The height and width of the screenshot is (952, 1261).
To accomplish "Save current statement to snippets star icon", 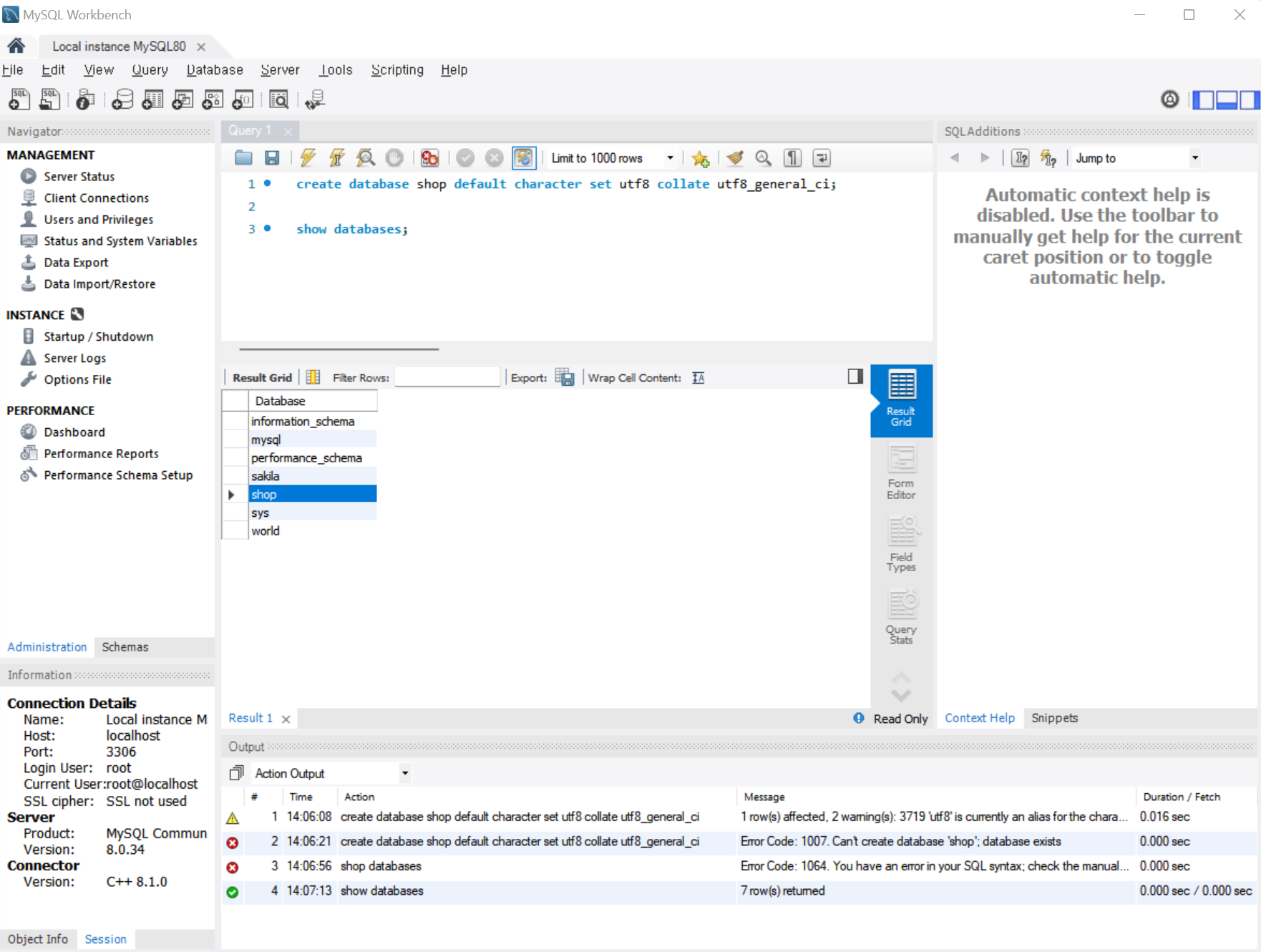I will 701,158.
